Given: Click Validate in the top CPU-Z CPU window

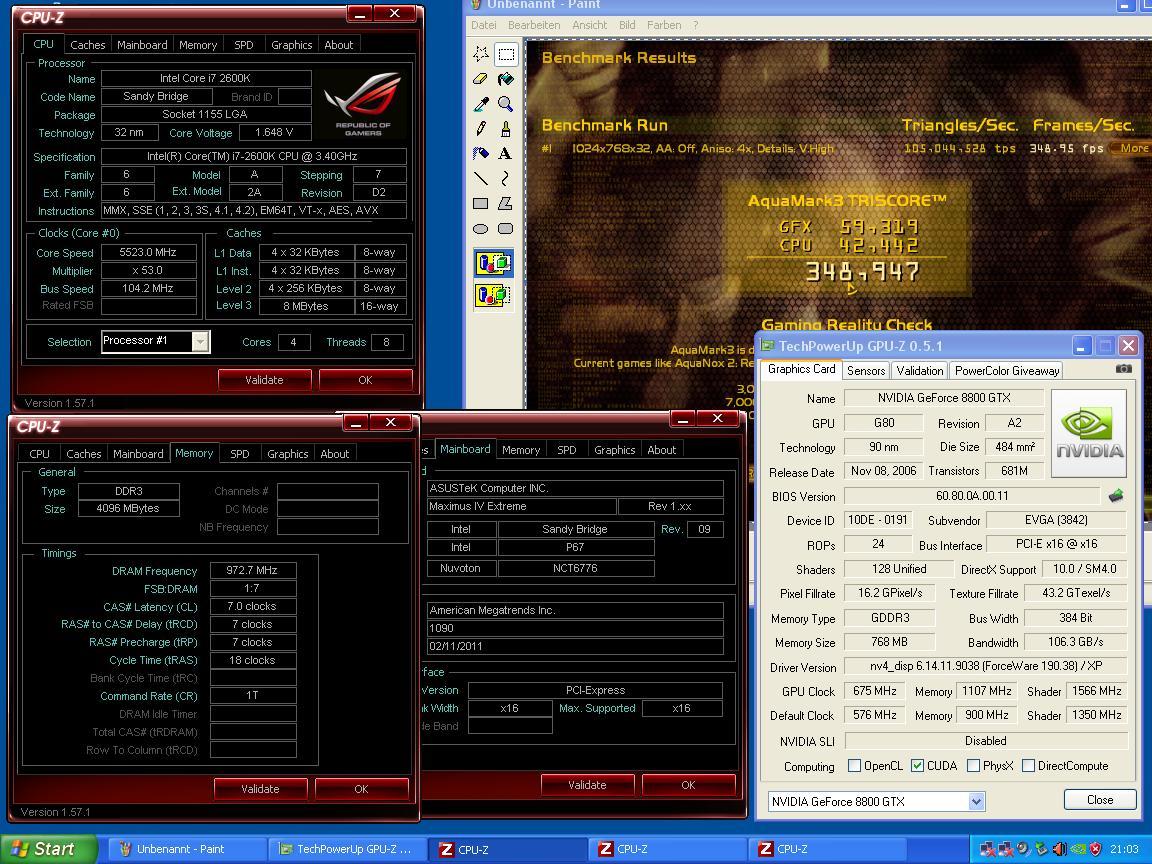Looking at the screenshot, I should point(264,380).
